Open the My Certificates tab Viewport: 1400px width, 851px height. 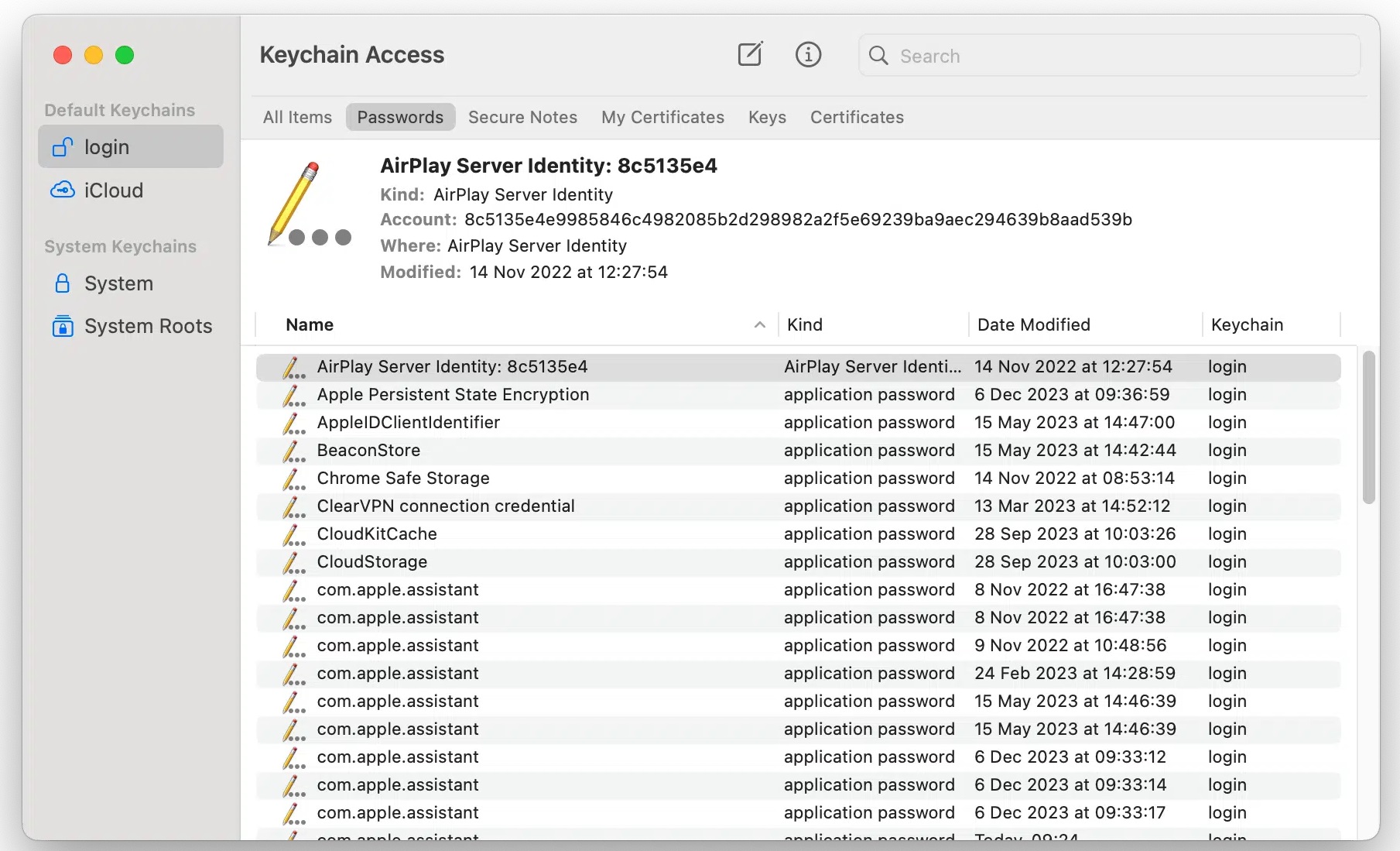pyautogui.click(x=662, y=117)
